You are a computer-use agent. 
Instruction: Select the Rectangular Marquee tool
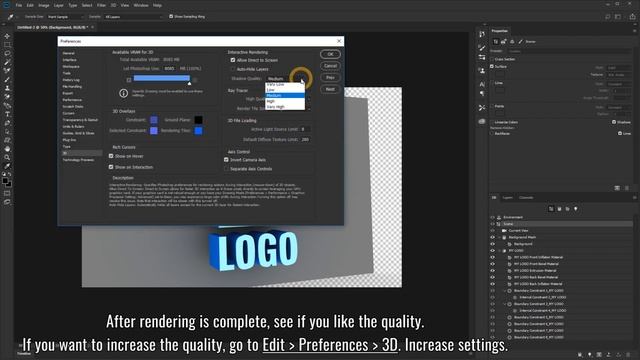tap(7, 45)
